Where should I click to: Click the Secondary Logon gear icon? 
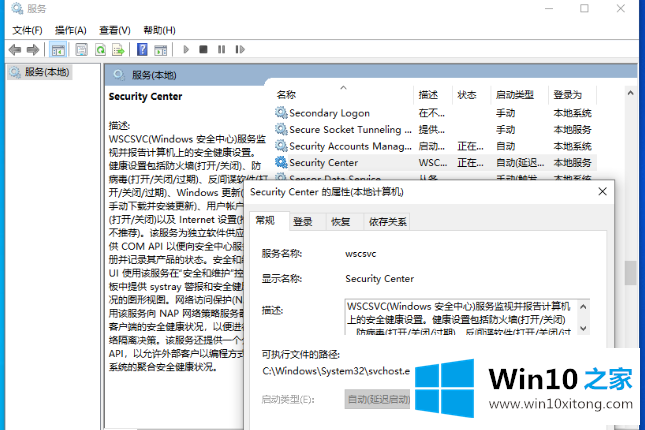(x=281, y=112)
